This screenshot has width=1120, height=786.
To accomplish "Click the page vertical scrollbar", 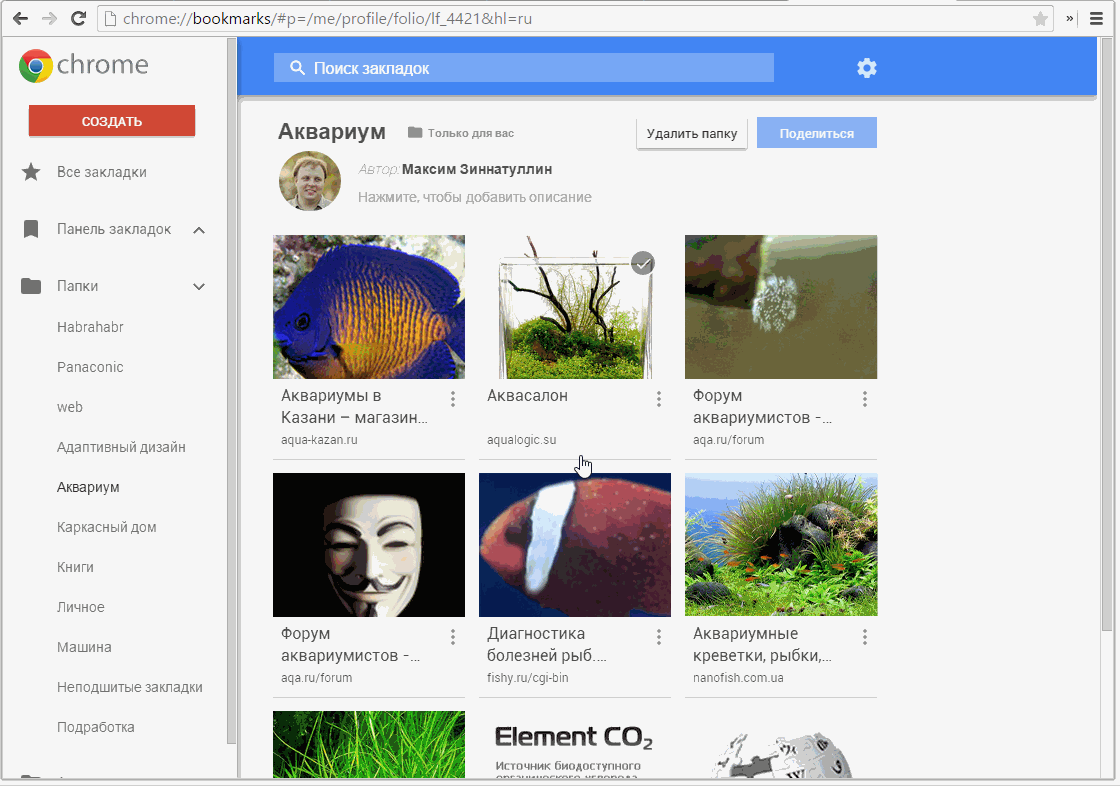I will pyautogui.click(x=1107, y=336).
